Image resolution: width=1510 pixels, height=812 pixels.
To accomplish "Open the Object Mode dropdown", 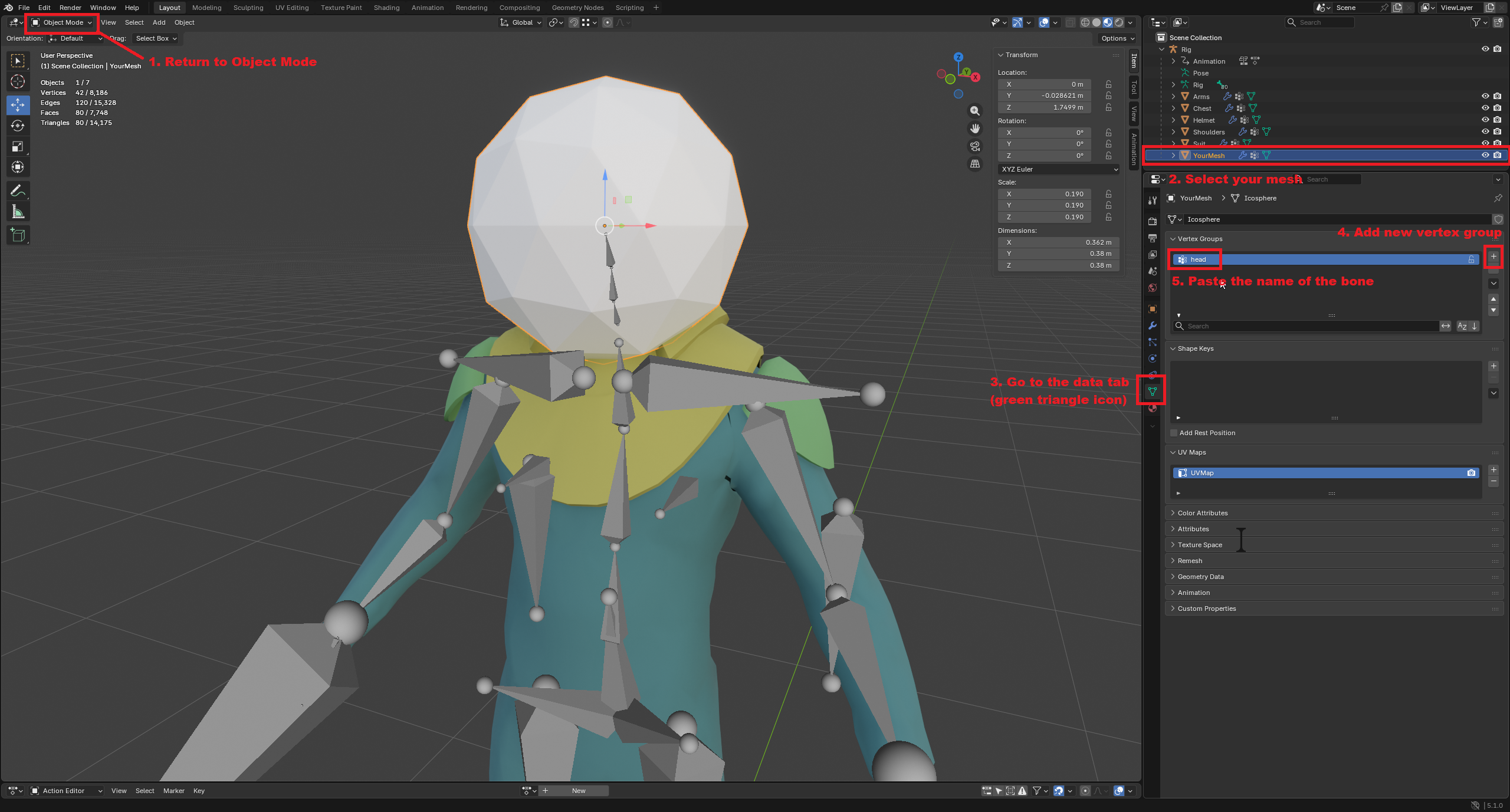I will click(x=63, y=22).
